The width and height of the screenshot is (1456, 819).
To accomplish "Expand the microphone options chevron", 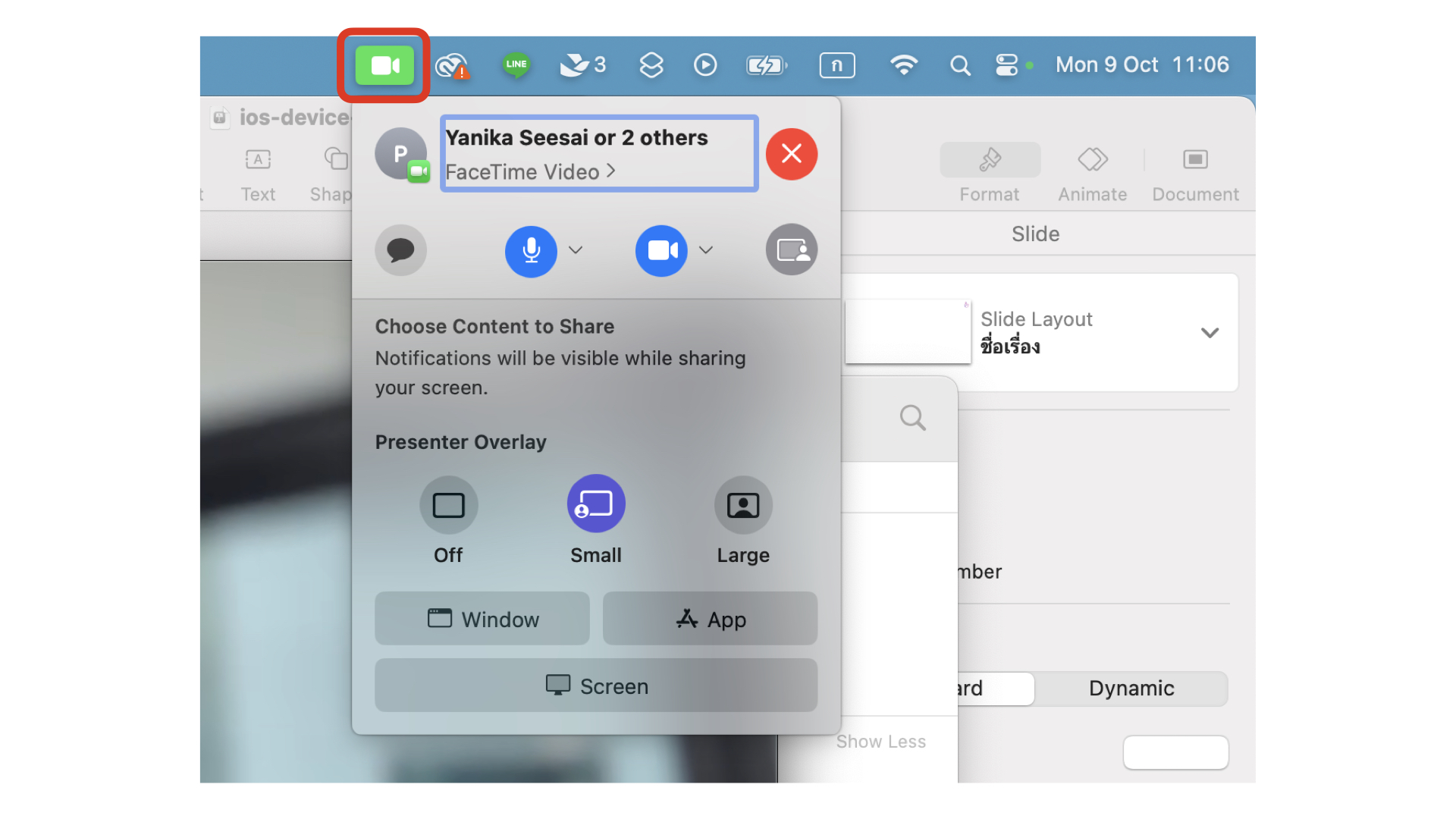I will (576, 251).
